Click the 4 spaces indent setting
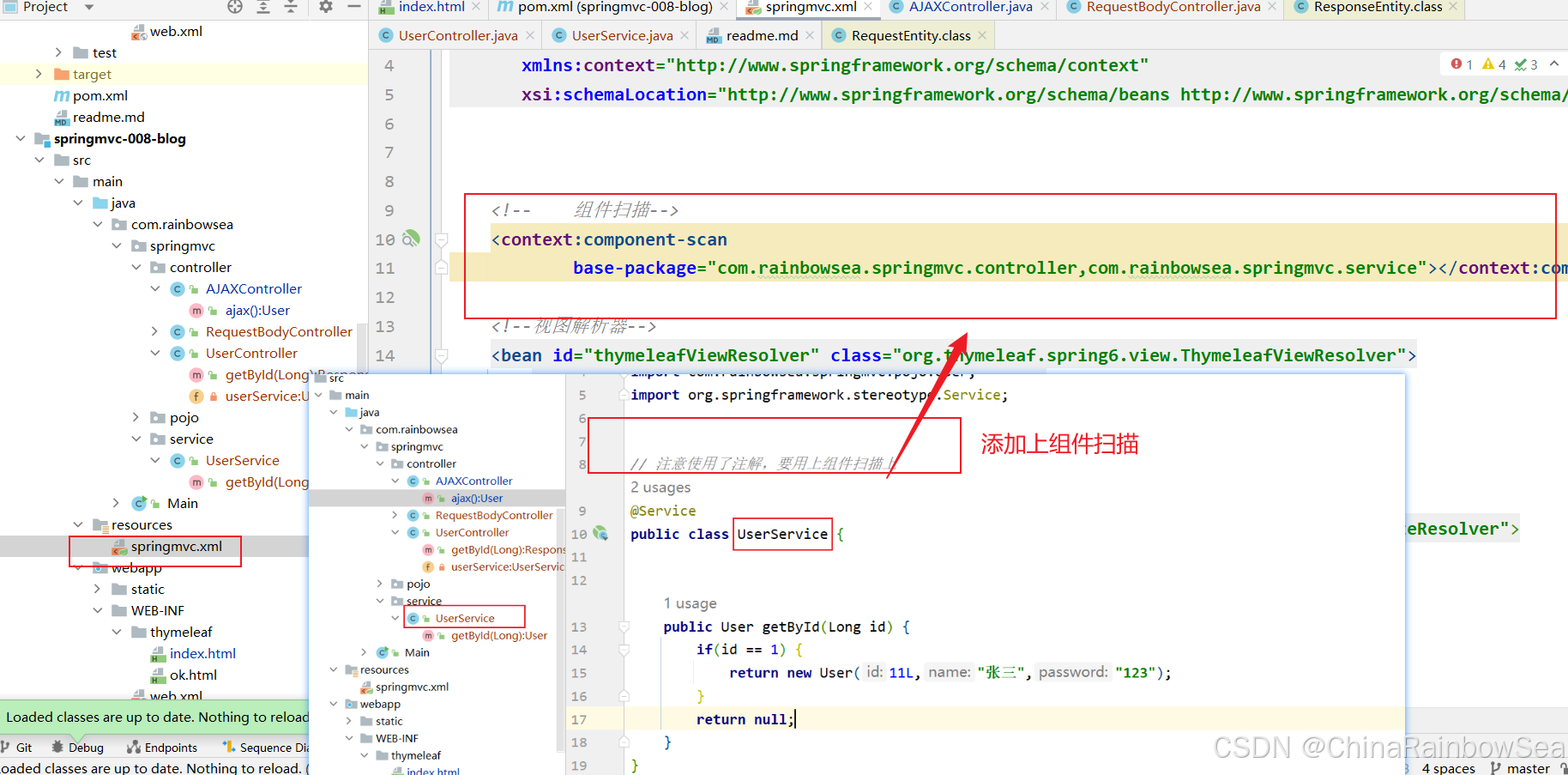This screenshot has height=775, width=1568. point(1448,768)
